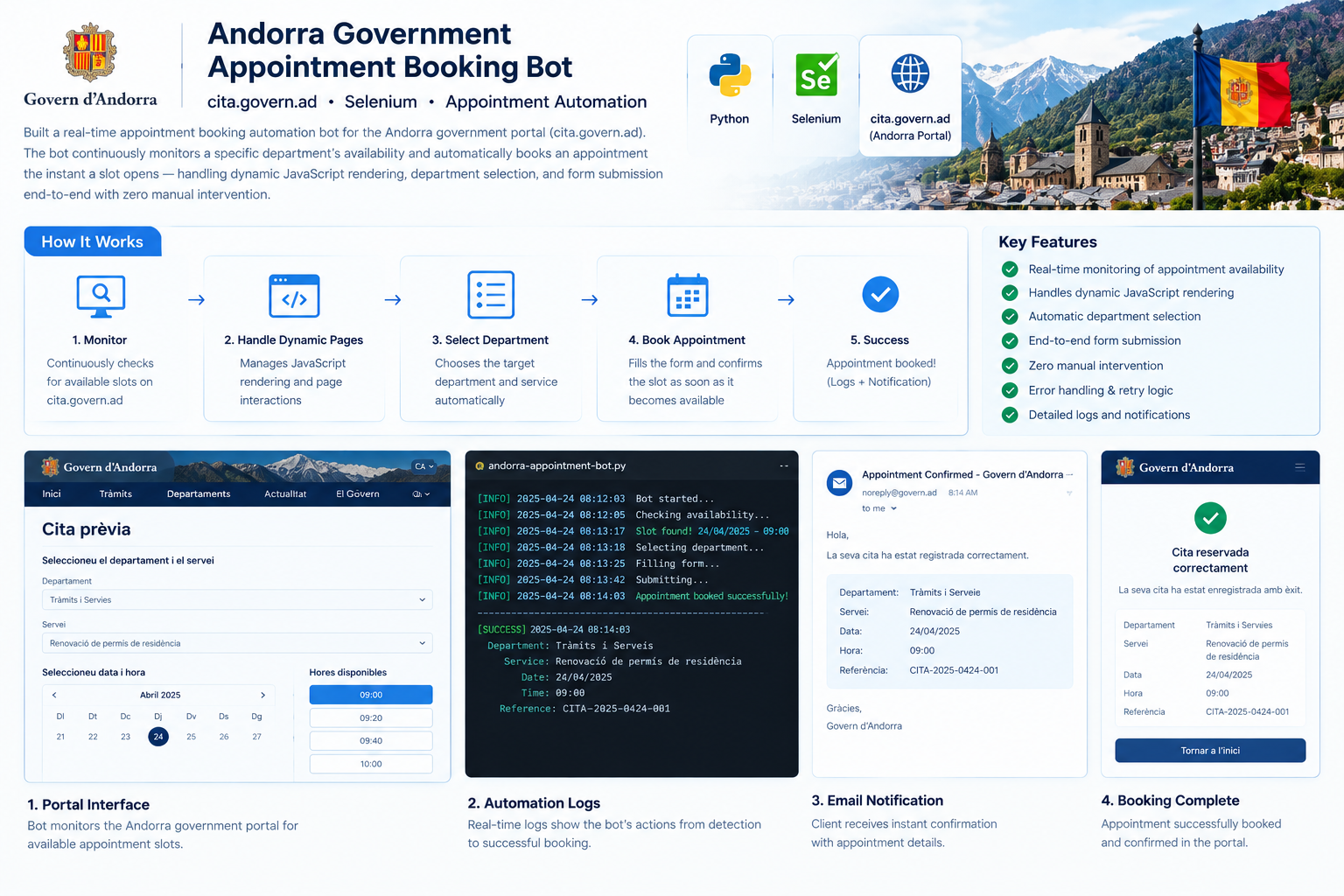Click the Success step checkmark icon
The image size is (1344, 896).
point(880,295)
